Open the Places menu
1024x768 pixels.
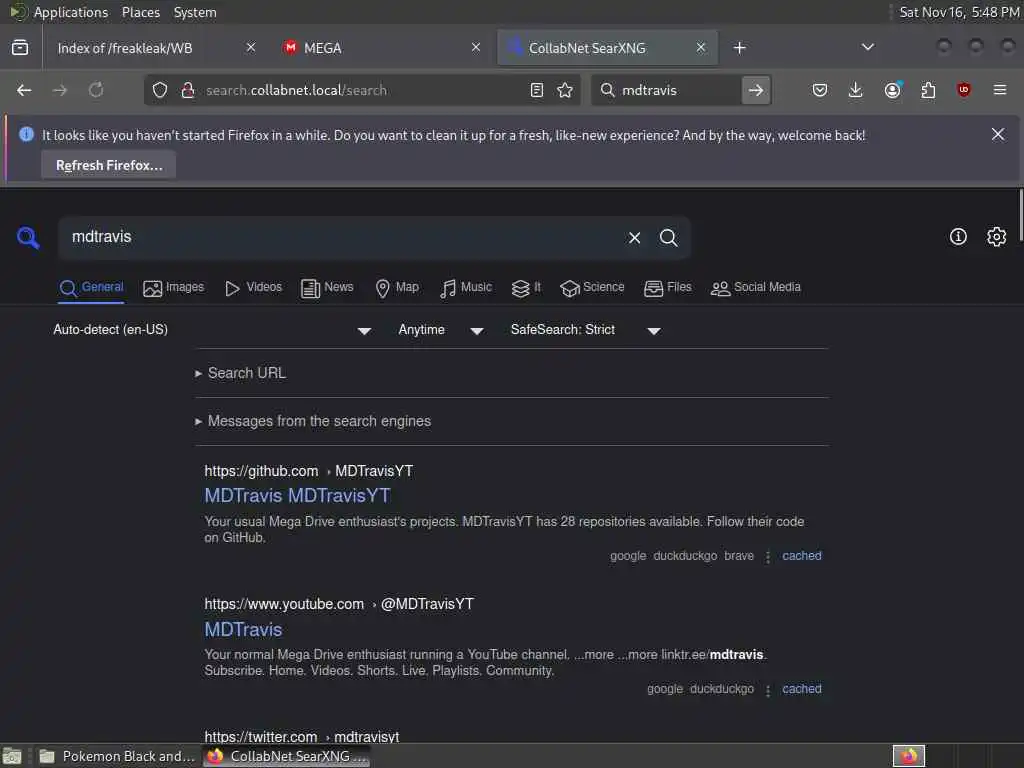coord(140,12)
